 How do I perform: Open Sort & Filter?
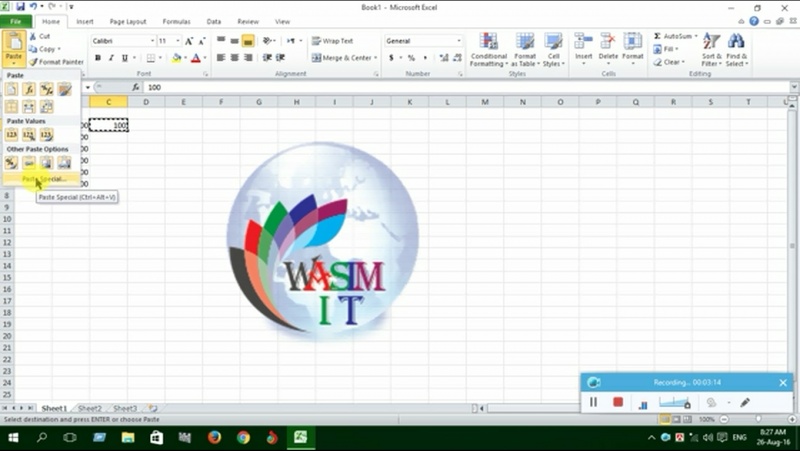pyautogui.click(x=711, y=49)
